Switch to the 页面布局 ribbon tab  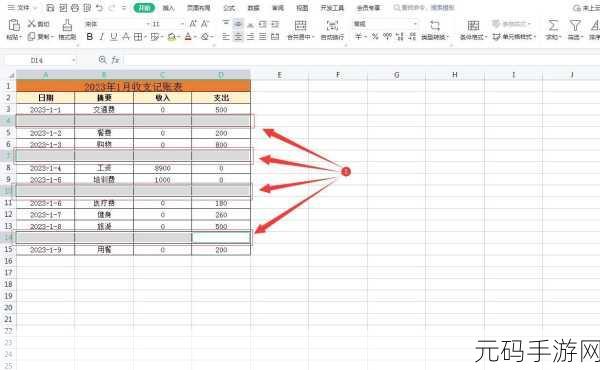point(199,8)
